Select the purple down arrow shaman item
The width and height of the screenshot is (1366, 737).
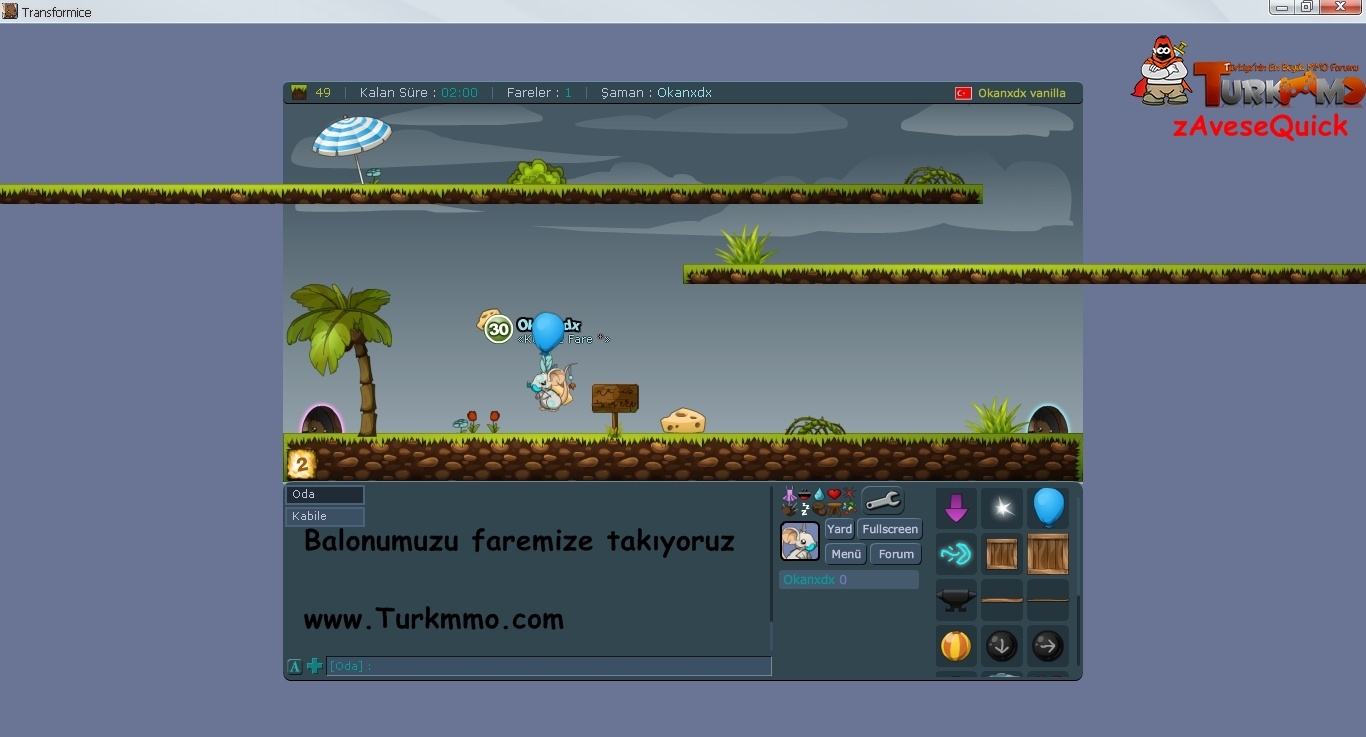click(956, 508)
